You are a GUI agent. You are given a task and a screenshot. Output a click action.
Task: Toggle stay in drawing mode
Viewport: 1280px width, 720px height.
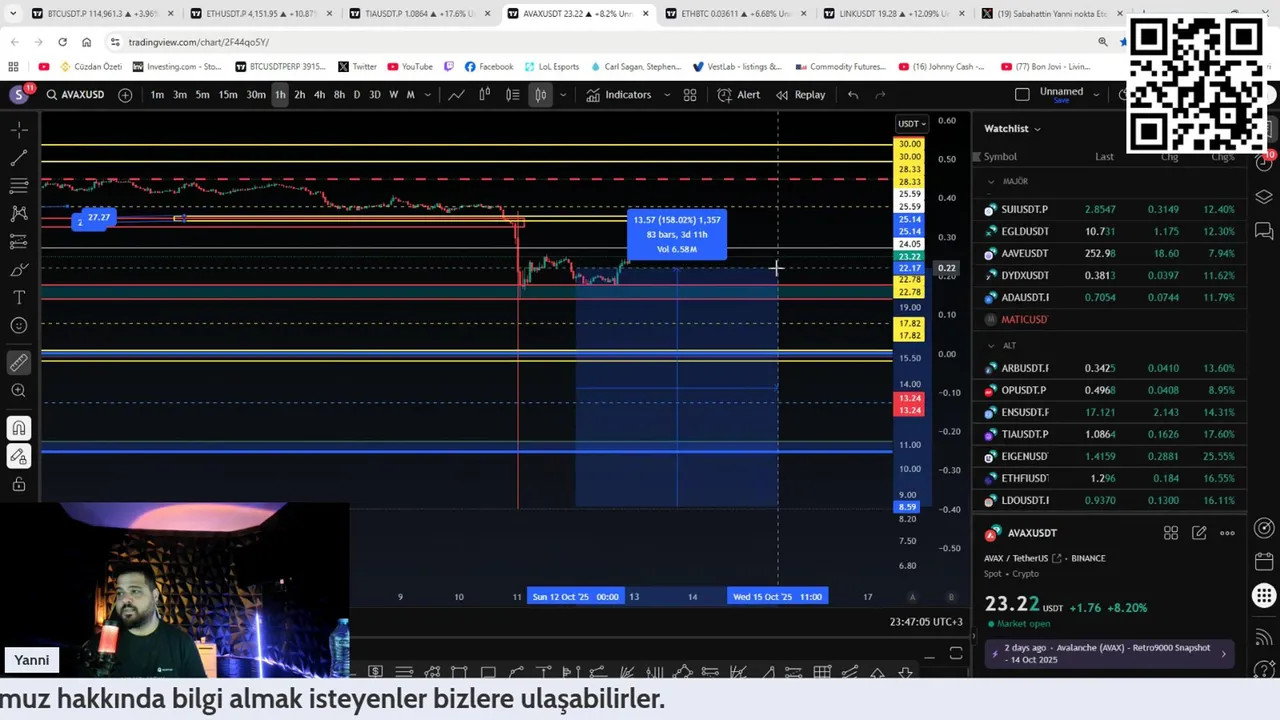18,456
